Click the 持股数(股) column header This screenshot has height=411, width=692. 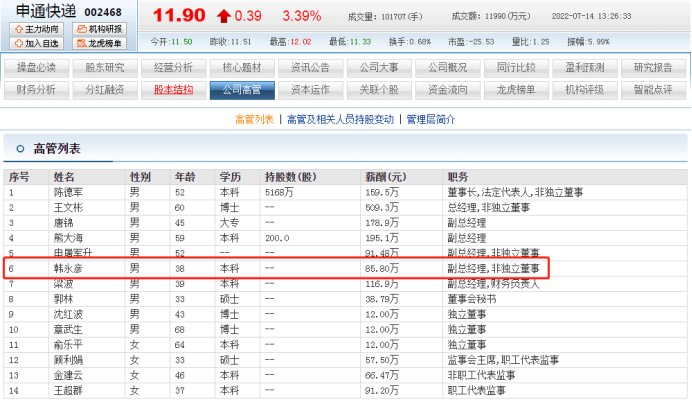pos(291,177)
